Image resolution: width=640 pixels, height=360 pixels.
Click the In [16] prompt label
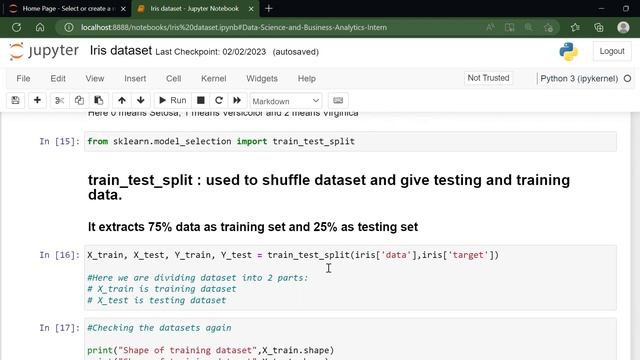[60, 255]
